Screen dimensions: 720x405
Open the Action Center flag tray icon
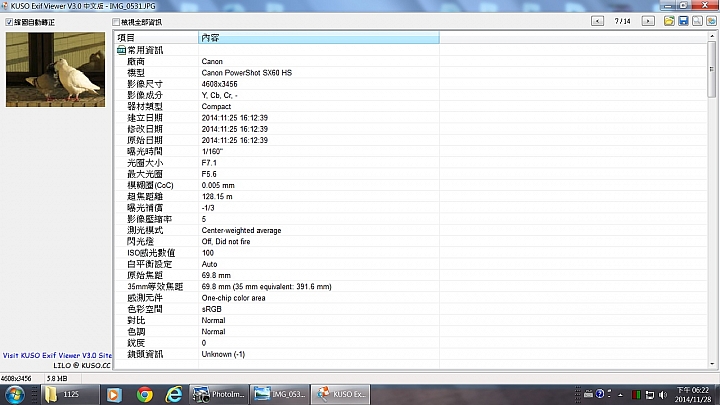pos(649,395)
